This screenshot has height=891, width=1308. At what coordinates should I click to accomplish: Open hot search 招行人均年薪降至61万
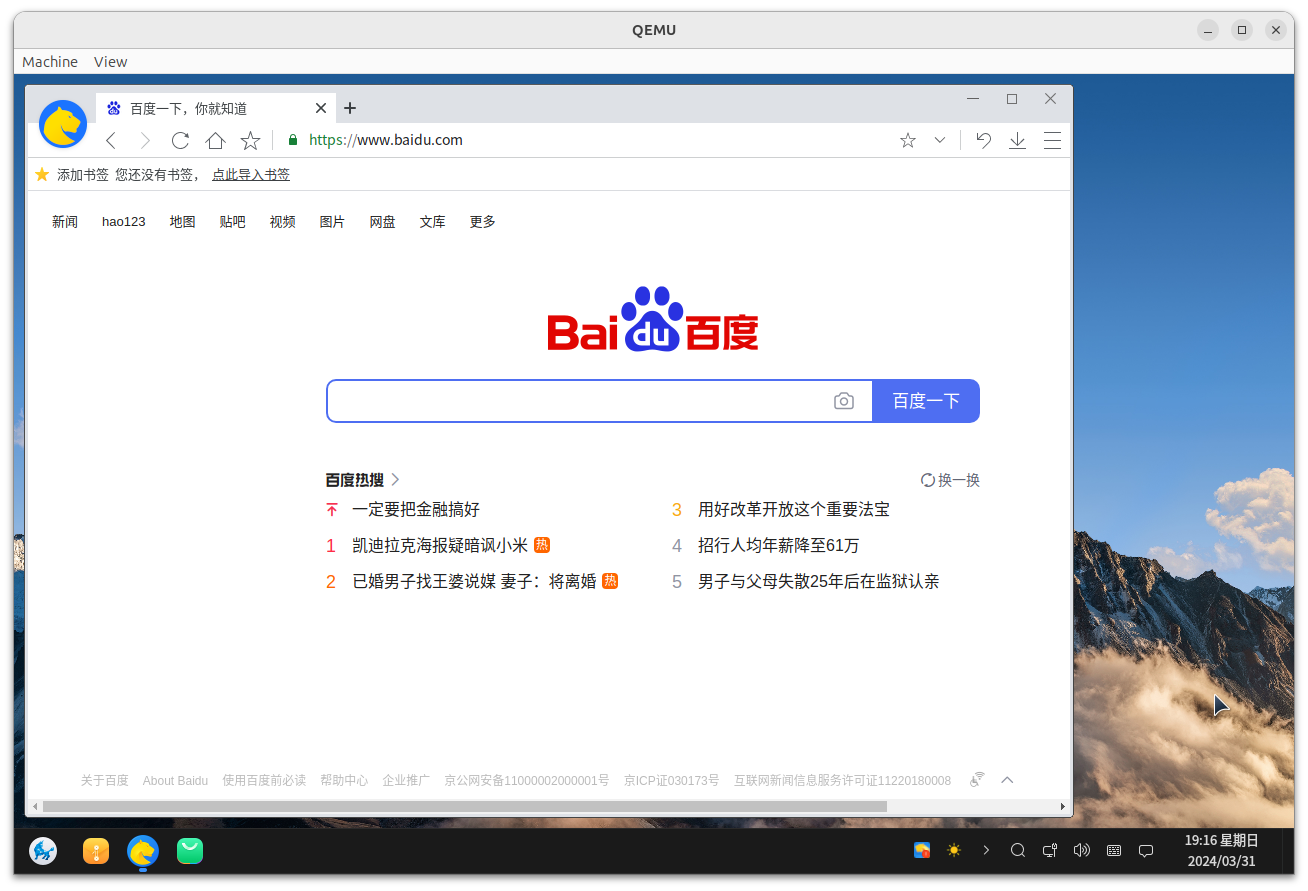(x=779, y=546)
